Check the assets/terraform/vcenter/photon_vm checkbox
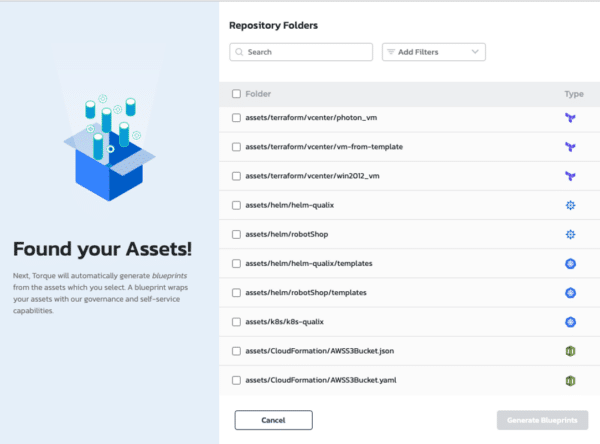Screen dimensions: 600x444 click(x=236, y=118)
